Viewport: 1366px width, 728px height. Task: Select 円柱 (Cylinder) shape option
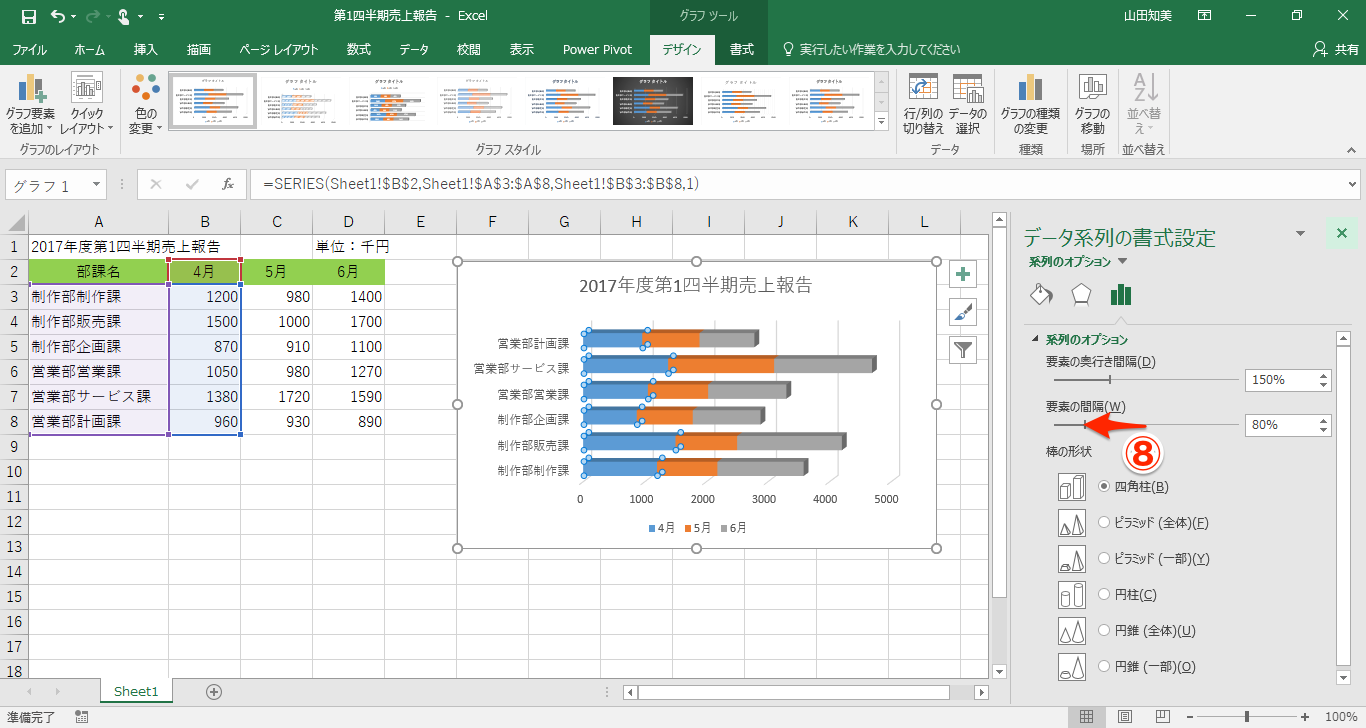point(1105,594)
